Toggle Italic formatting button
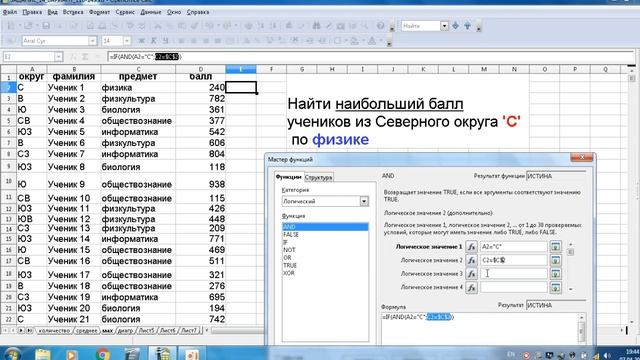 coord(153,41)
